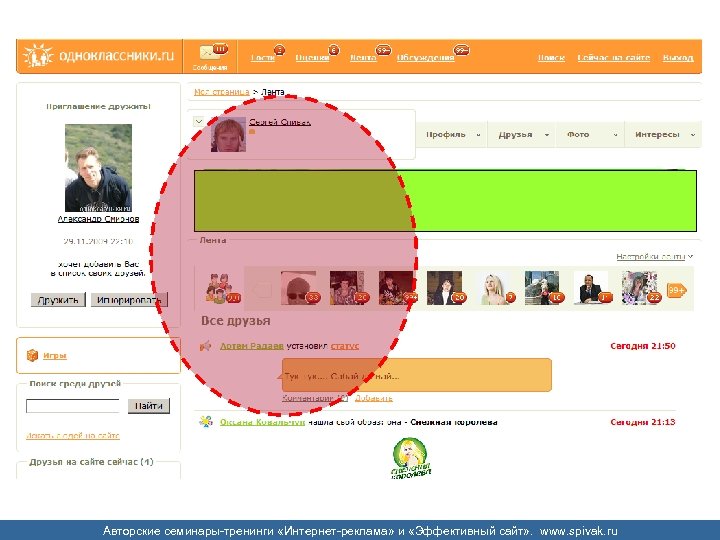Select friend thumbnail with badge 33
Viewport: 720px width, 540px height.
point(298,288)
